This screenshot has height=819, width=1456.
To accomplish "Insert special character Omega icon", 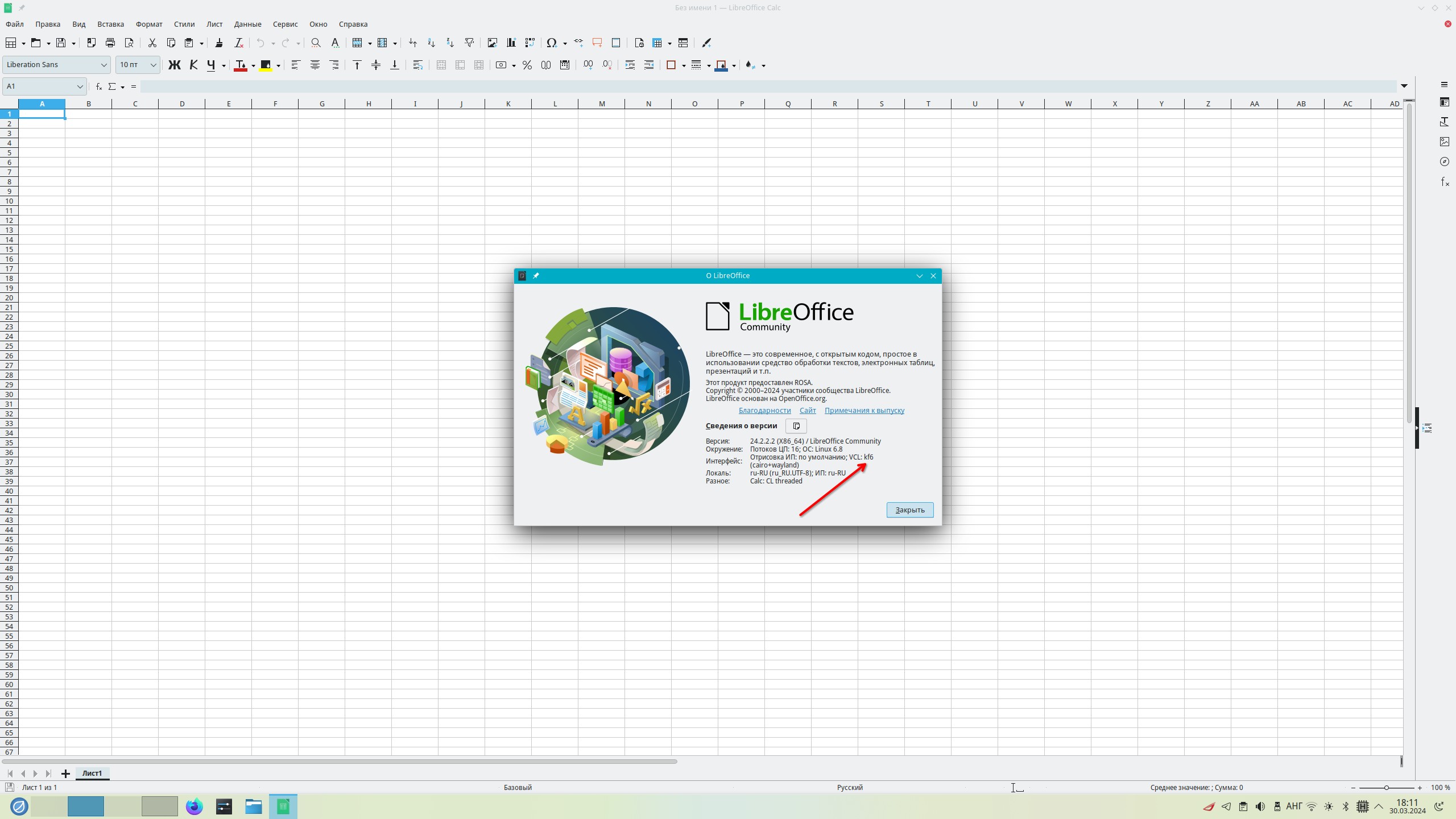I will (x=551, y=43).
